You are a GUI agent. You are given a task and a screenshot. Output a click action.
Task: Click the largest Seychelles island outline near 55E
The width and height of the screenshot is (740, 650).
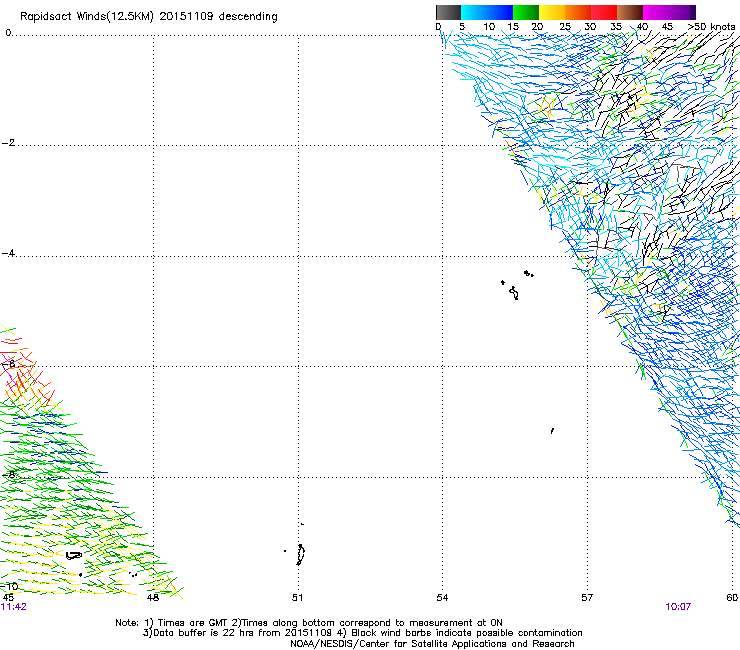(x=514, y=293)
